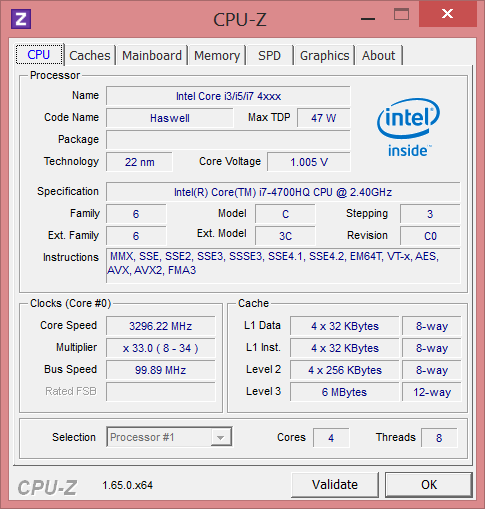Click the 1.005 V Core Voltage value

point(309,162)
